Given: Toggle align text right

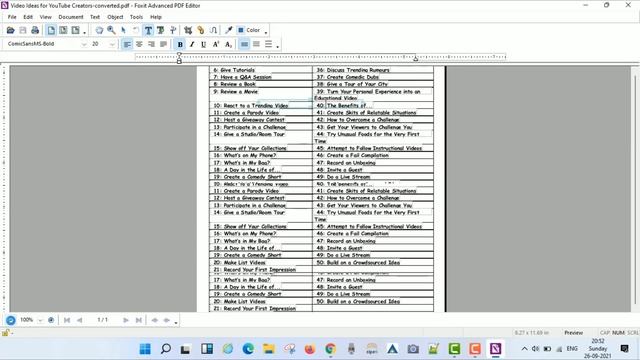Looking at the screenshot, I should click(x=151, y=44).
